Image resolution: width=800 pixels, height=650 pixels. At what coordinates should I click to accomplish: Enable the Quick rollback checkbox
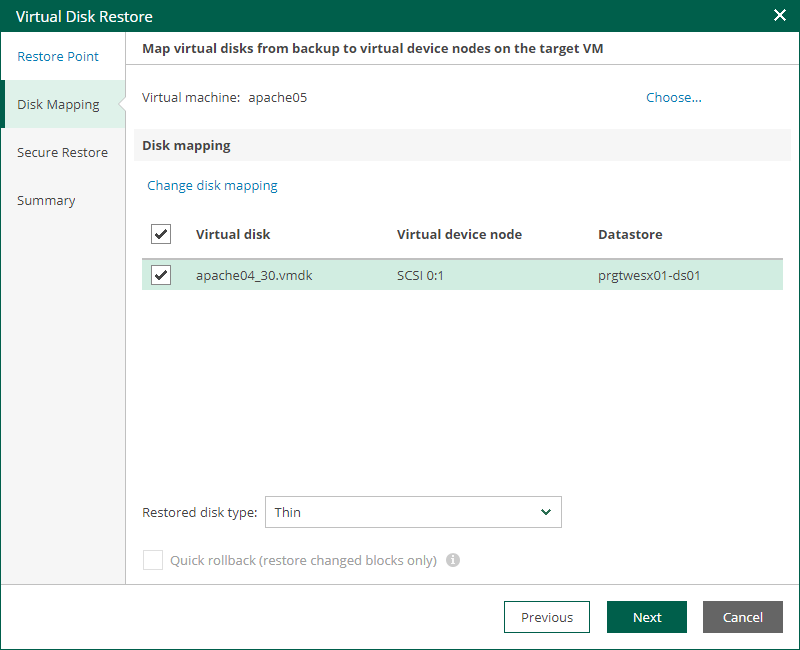153,560
